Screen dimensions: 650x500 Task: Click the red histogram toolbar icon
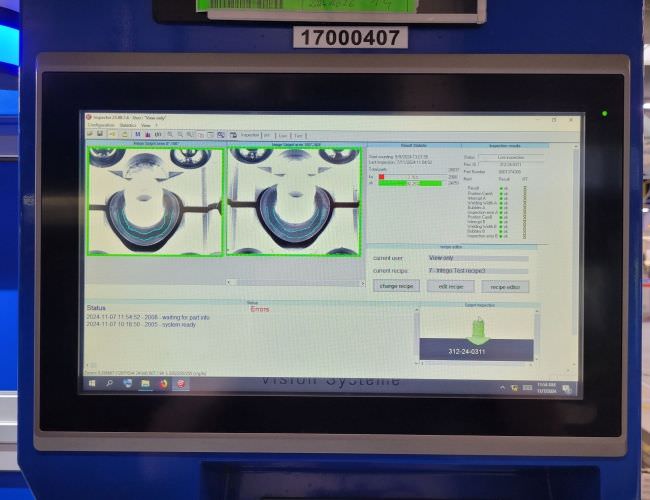click(148, 135)
